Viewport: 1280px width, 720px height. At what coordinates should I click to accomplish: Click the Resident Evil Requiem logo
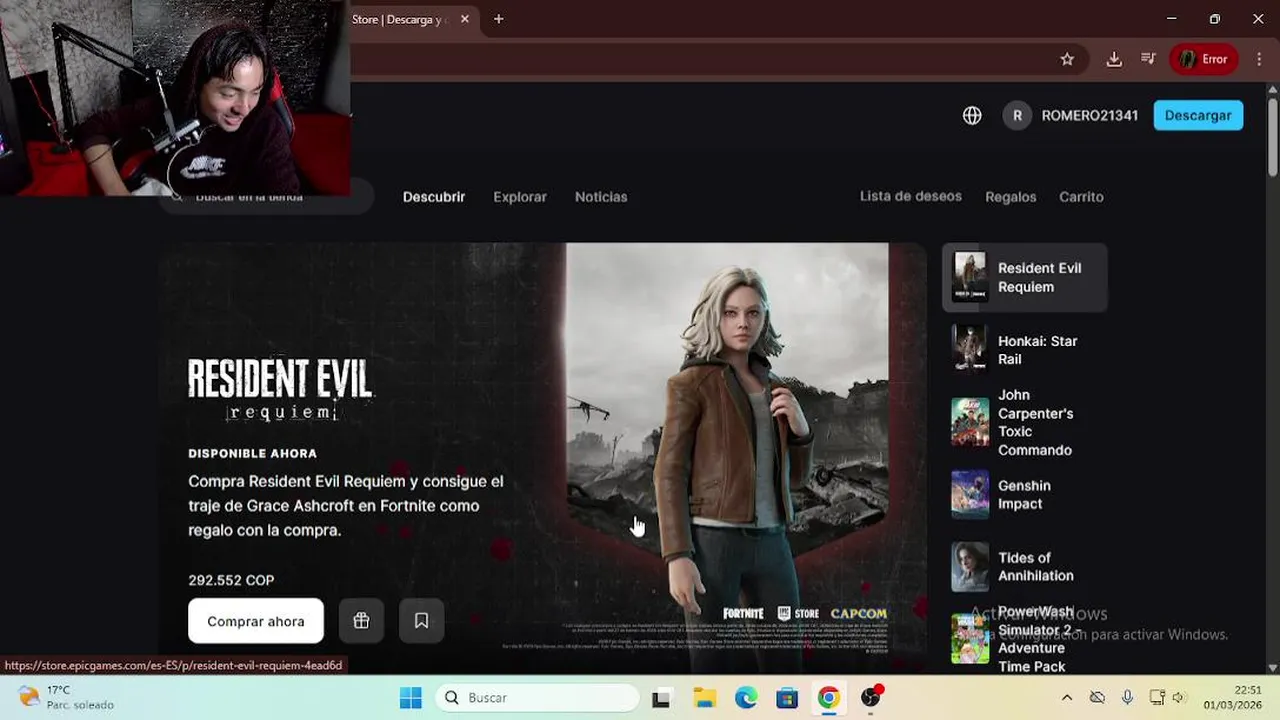(281, 390)
